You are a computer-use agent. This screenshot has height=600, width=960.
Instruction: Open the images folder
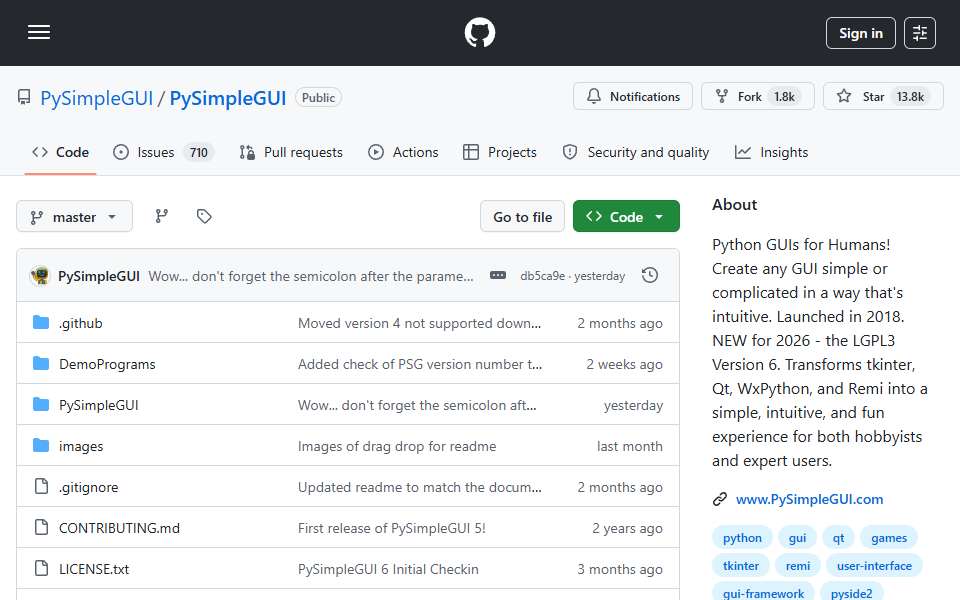81,446
